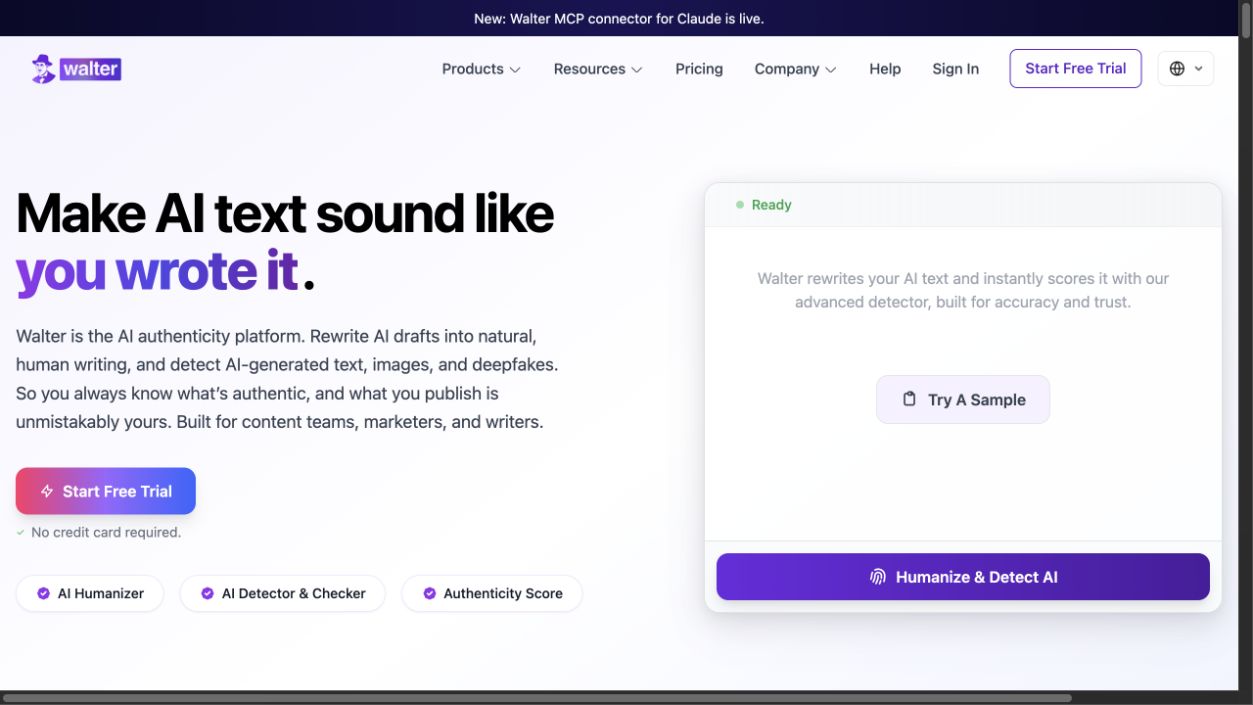Image resolution: width=1253 pixels, height=705 pixels.
Task: Click the clipboard icon in Try A Sample
Action: pos(909,399)
